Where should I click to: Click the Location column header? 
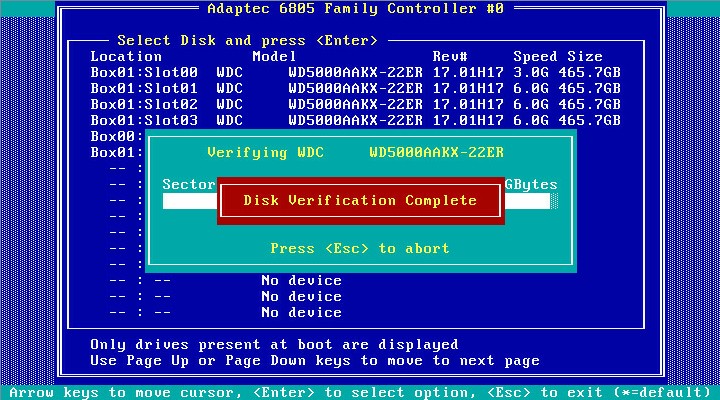coord(126,57)
